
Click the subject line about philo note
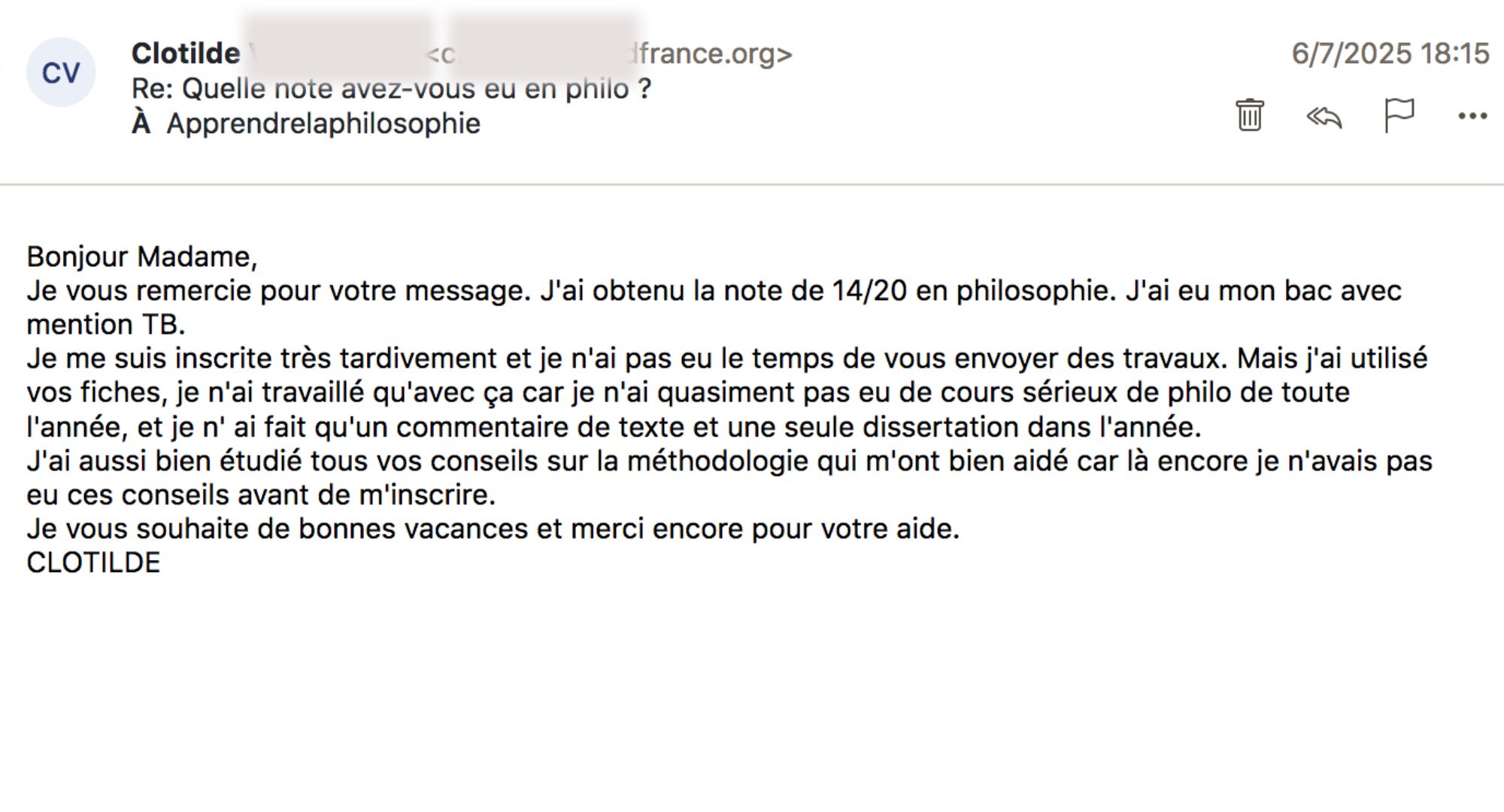(x=391, y=89)
